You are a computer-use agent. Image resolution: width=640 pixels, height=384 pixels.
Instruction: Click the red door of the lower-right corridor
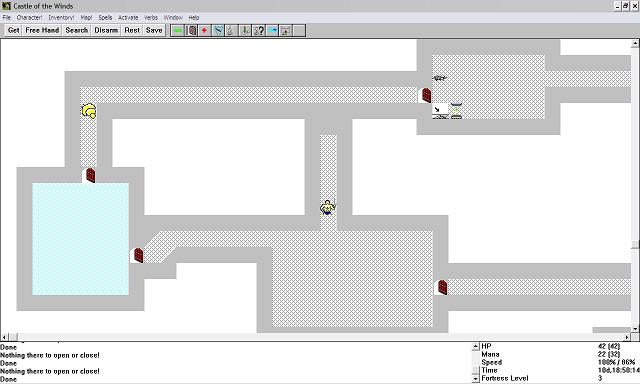pyautogui.click(x=442, y=287)
